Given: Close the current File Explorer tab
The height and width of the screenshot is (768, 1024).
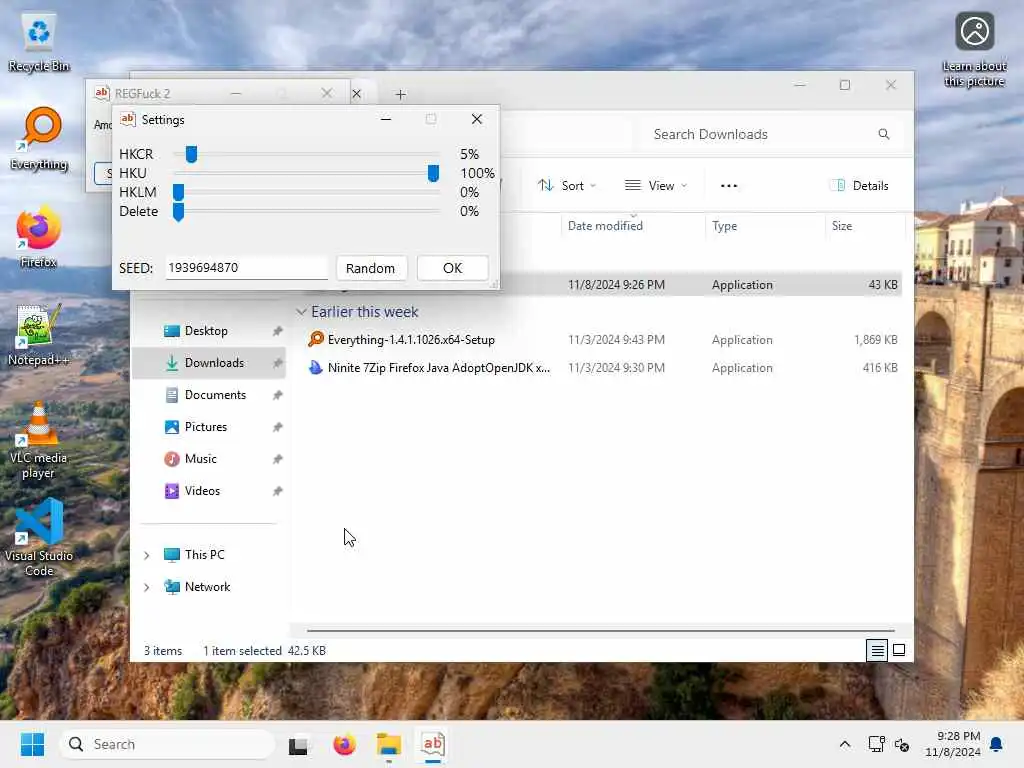Looking at the screenshot, I should [357, 94].
